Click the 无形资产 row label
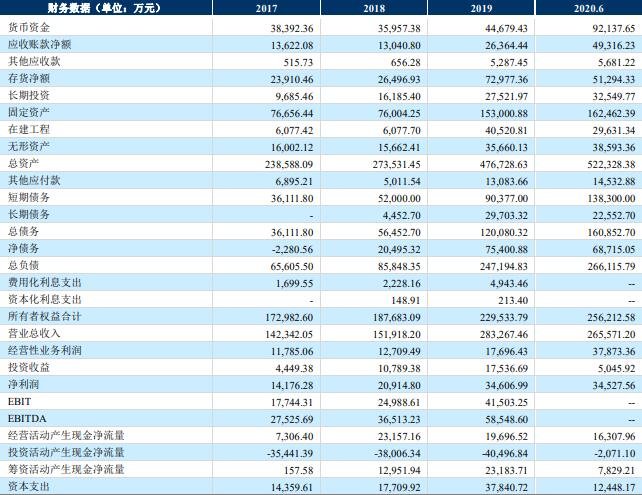The width and height of the screenshot is (642, 495). click(x=29, y=146)
